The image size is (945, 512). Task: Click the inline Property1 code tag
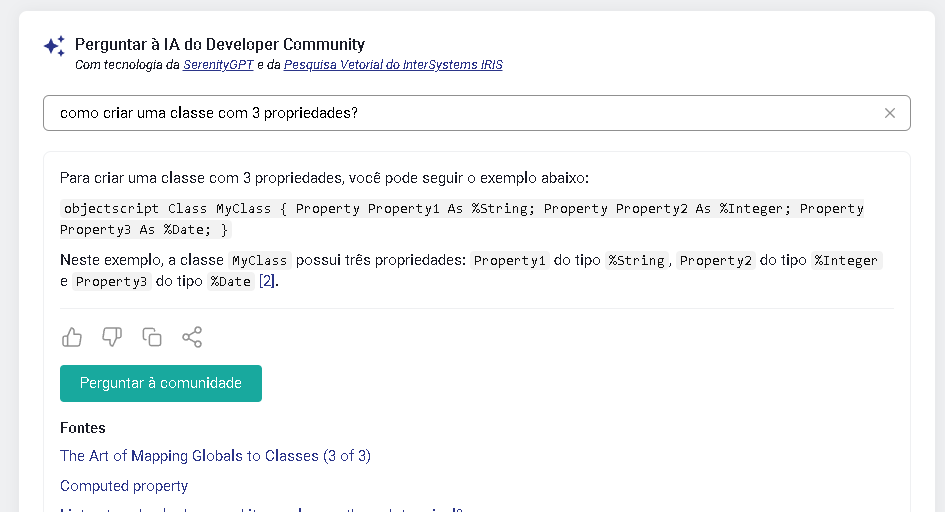(510, 261)
